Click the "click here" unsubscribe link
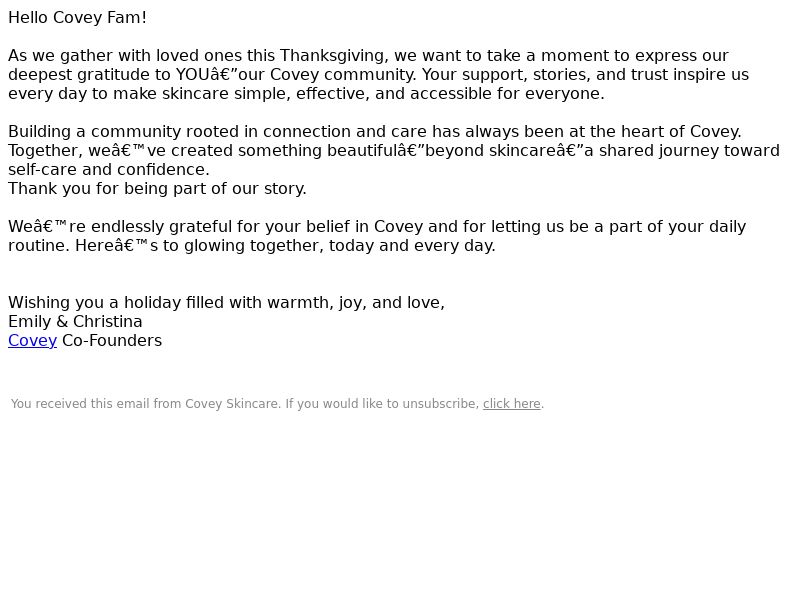Viewport: 800px width, 600px height. [x=511, y=404]
